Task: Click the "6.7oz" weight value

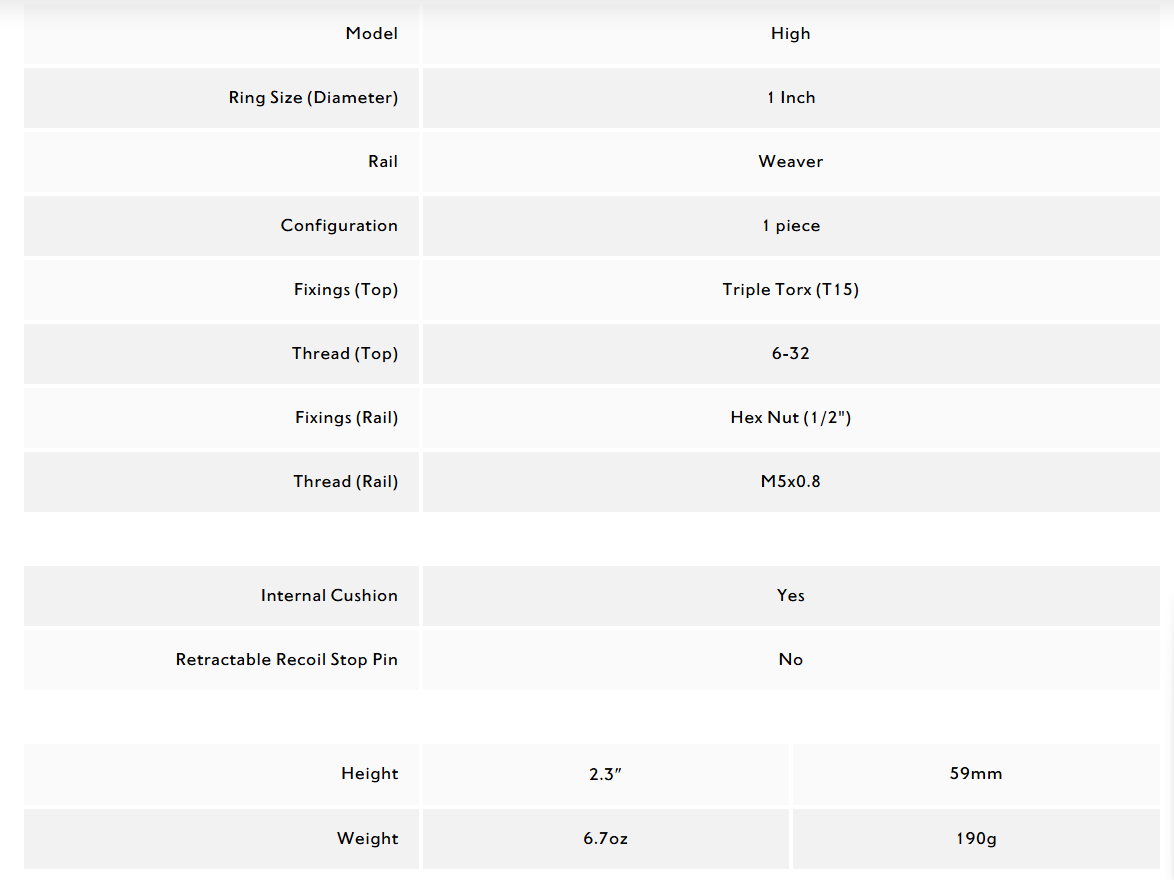Action: (x=605, y=839)
